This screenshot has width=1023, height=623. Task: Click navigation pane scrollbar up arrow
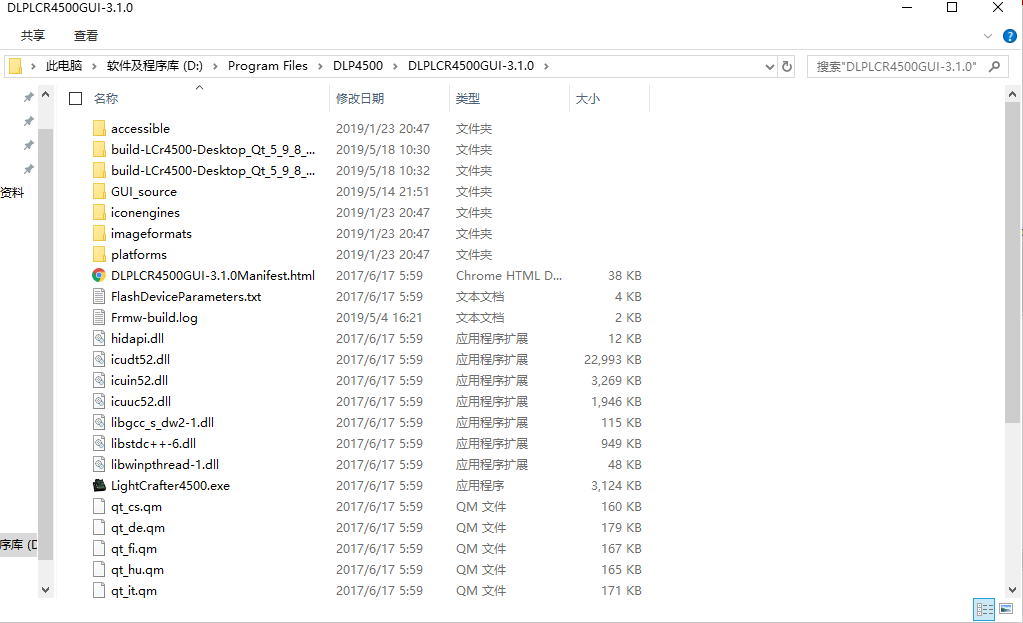click(45, 94)
